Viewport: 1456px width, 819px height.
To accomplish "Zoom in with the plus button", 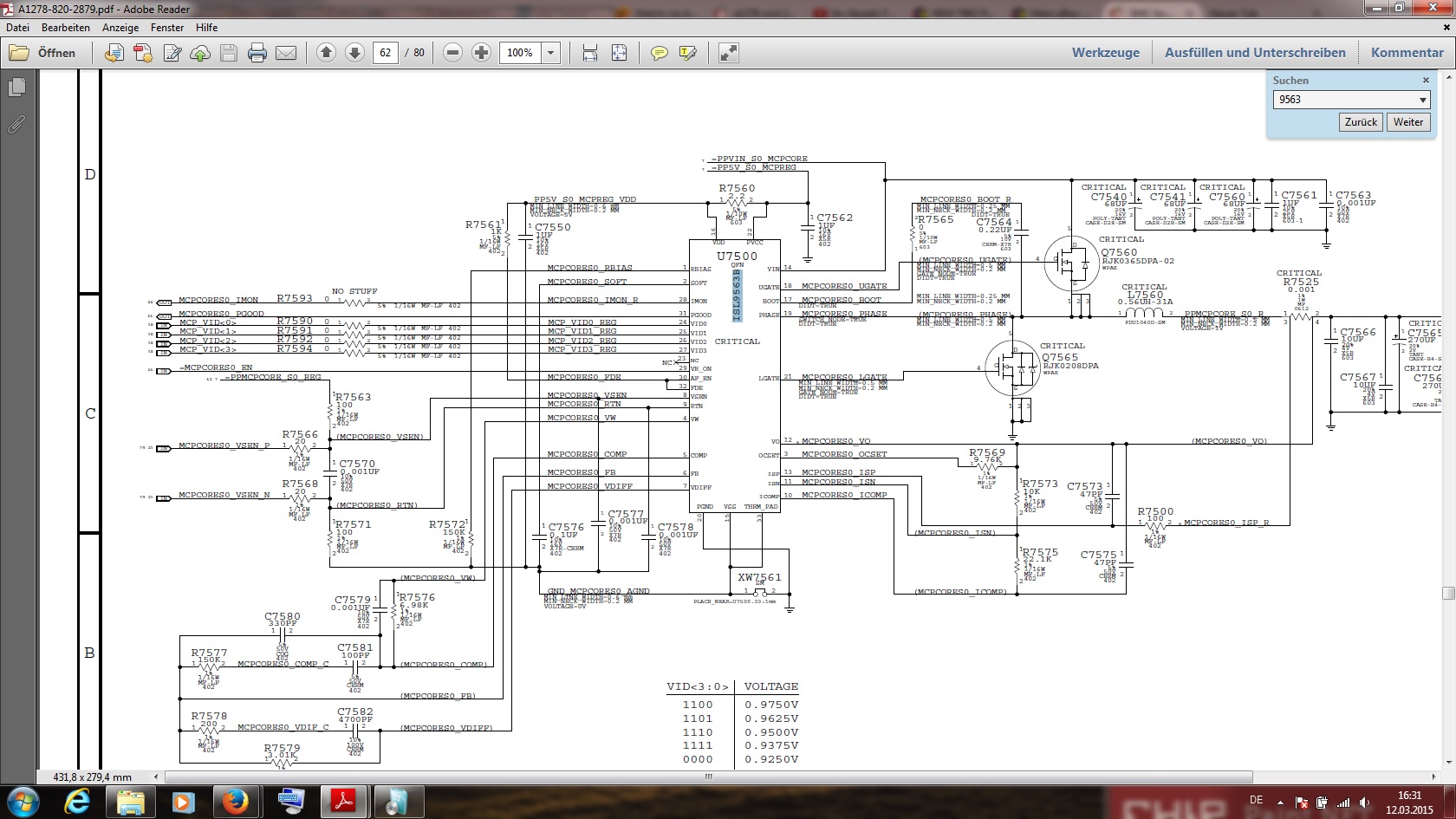I will (481, 53).
